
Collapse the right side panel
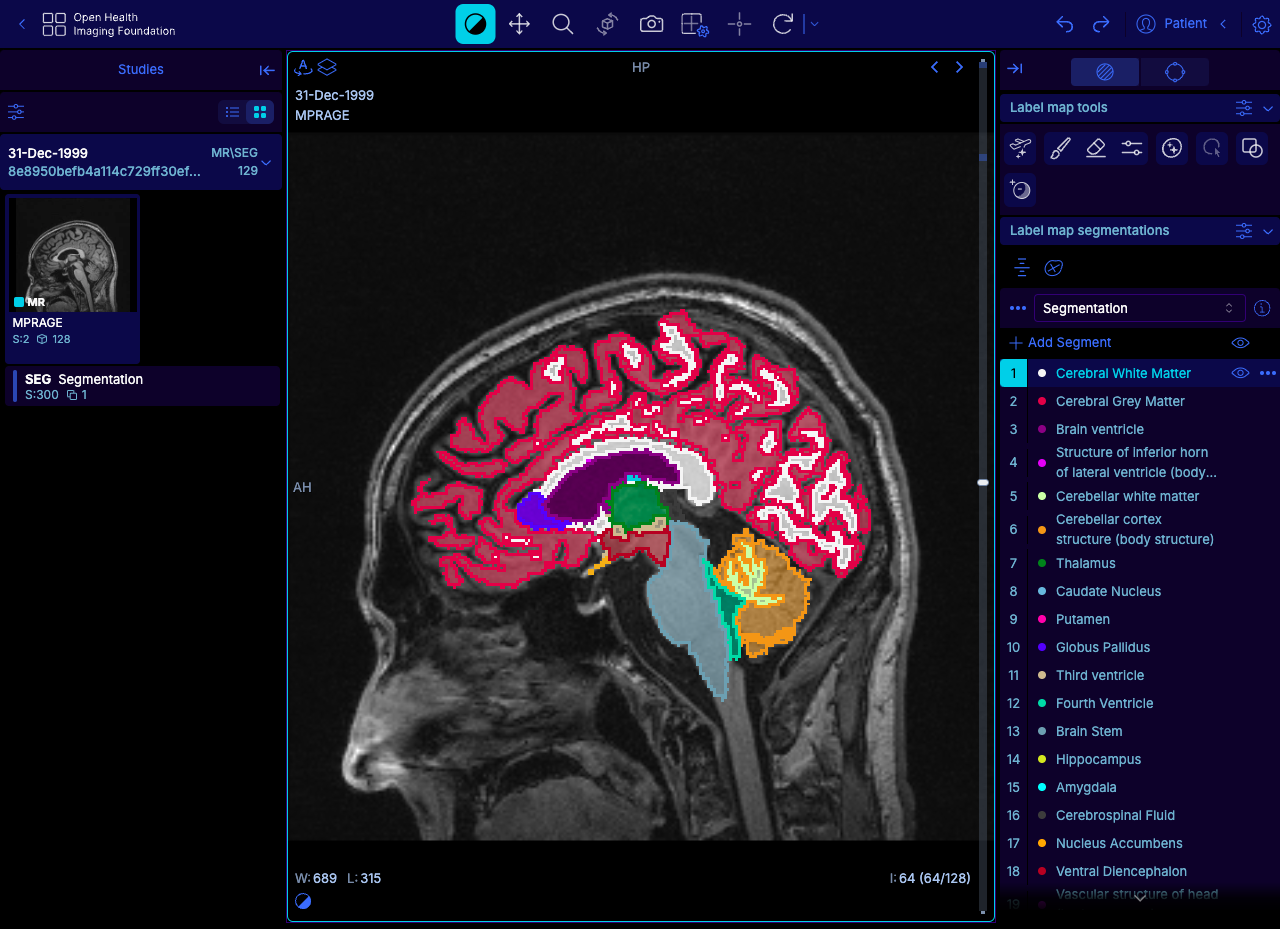click(x=1015, y=69)
